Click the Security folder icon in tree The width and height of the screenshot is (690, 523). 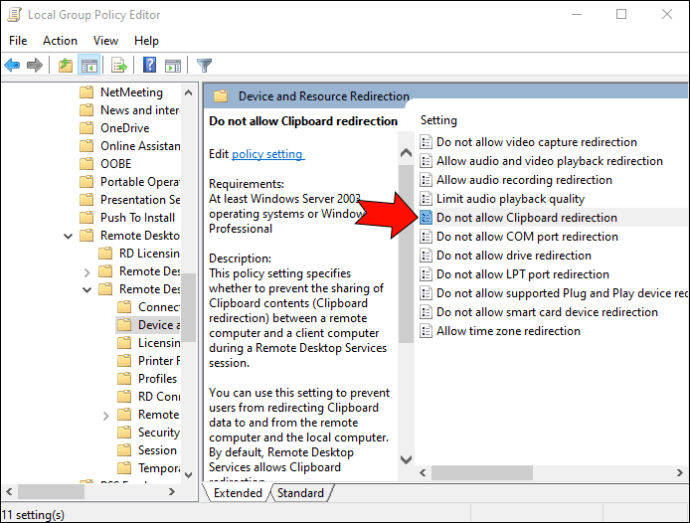[125, 432]
